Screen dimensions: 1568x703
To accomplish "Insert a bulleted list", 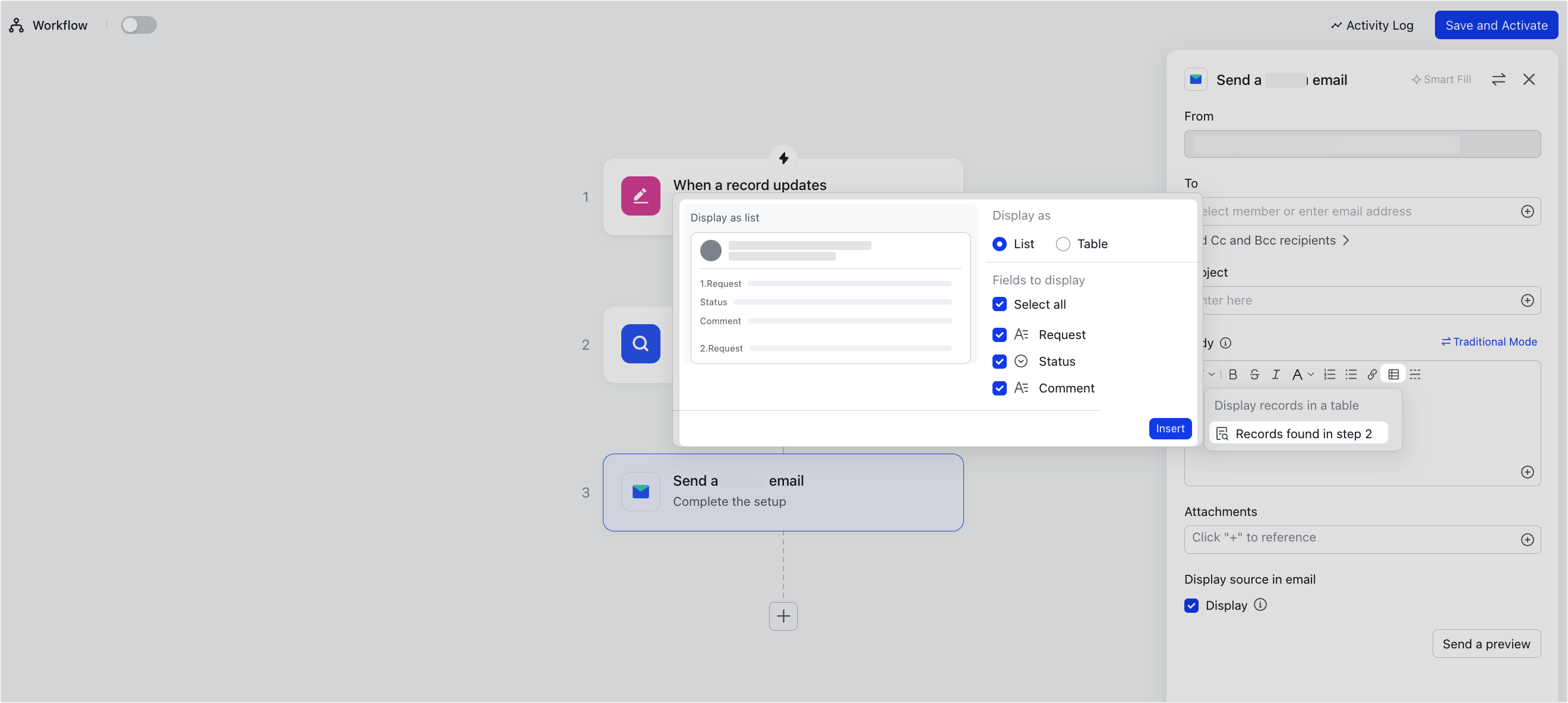I will click(1350, 374).
